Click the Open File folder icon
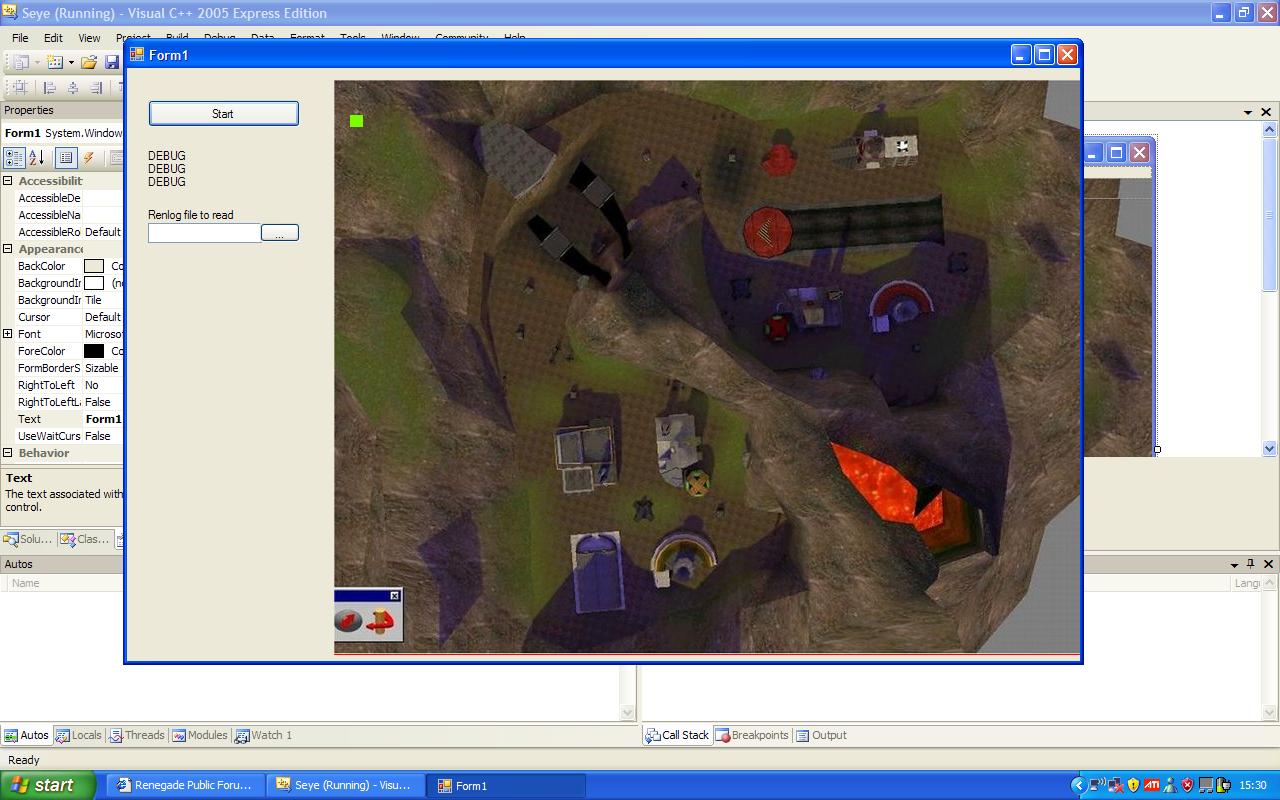Screen dimensions: 1280x800 [x=89, y=63]
